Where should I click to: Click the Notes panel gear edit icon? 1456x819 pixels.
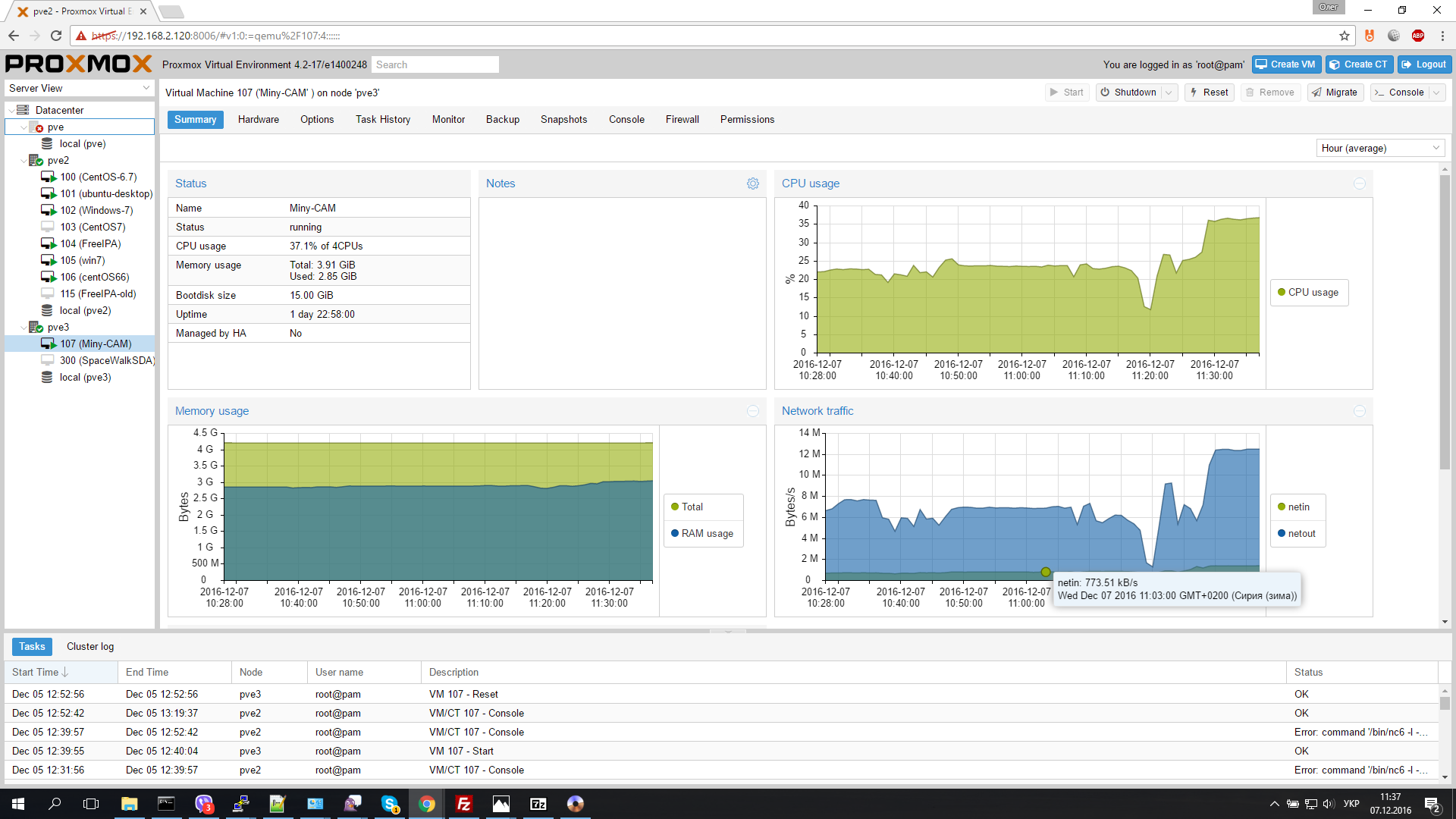tap(752, 184)
